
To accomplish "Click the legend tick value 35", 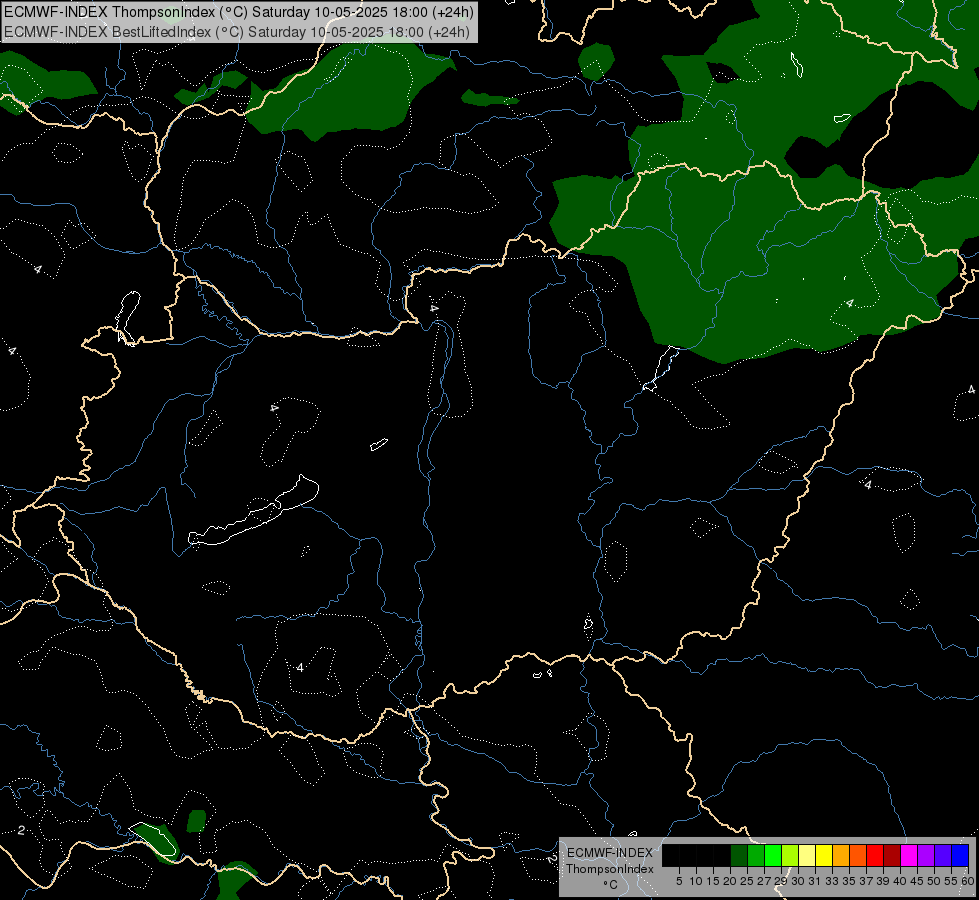I will coord(850,881).
